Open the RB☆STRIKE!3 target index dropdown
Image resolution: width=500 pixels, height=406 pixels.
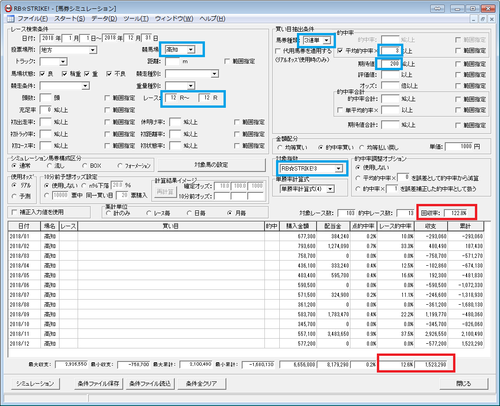point(338,169)
